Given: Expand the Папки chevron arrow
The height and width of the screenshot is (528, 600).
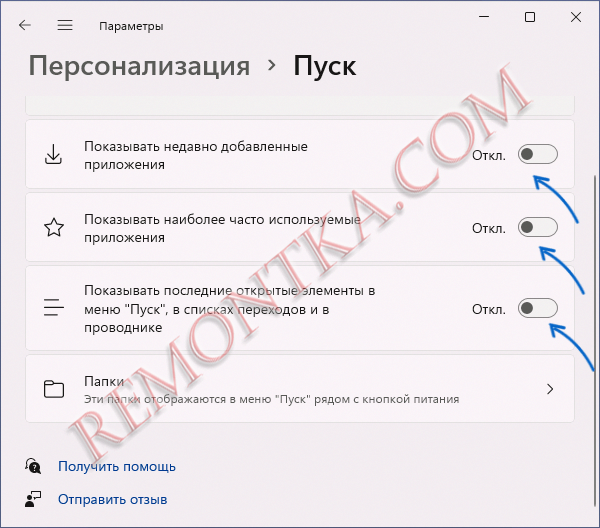Looking at the screenshot, I should pos(550,389).
